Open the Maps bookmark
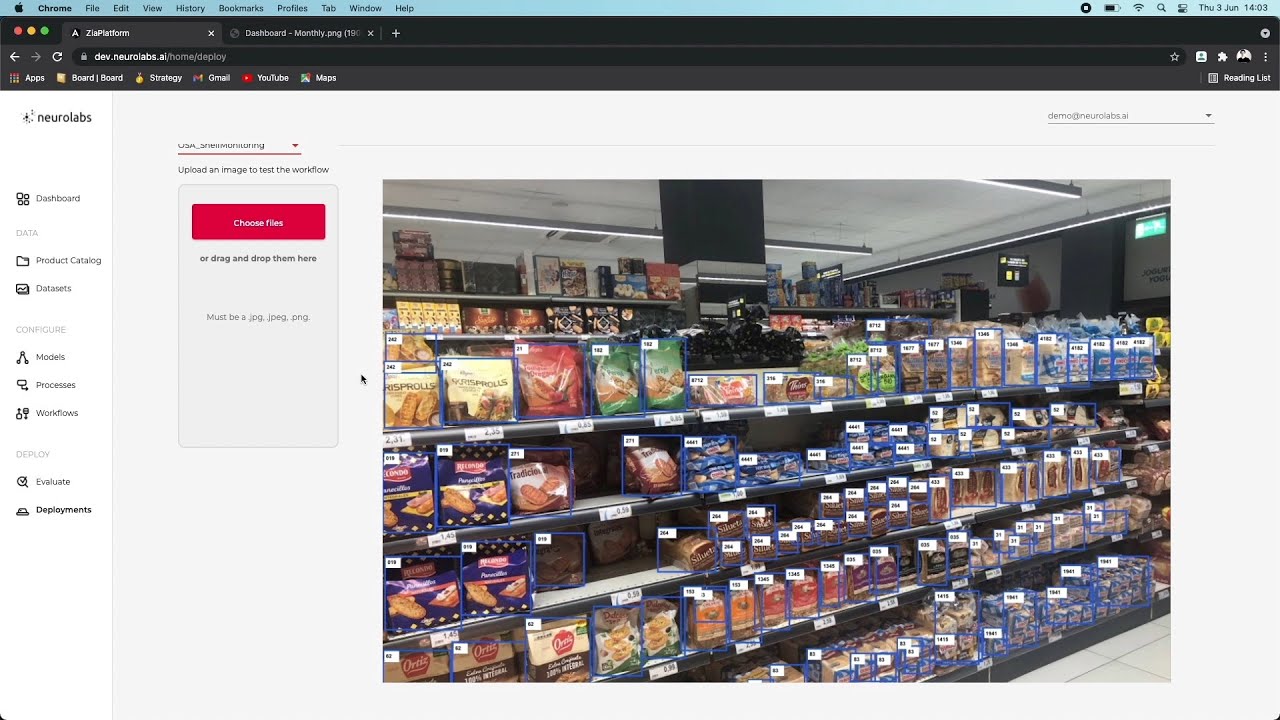This screenshot has height=720, width=1280. [x=318, y=78]
